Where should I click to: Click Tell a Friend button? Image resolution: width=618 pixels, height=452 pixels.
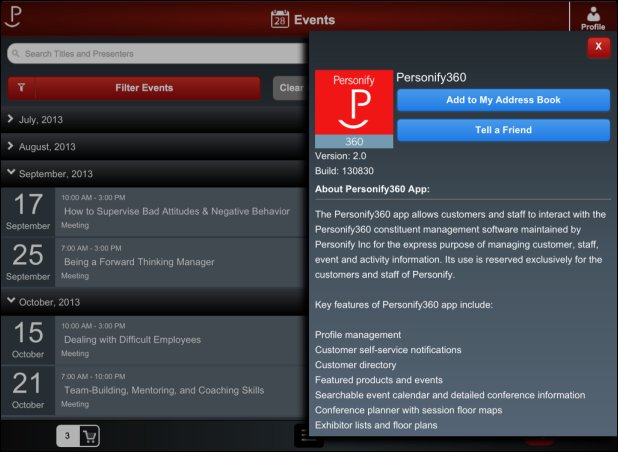tap(503, 130)
